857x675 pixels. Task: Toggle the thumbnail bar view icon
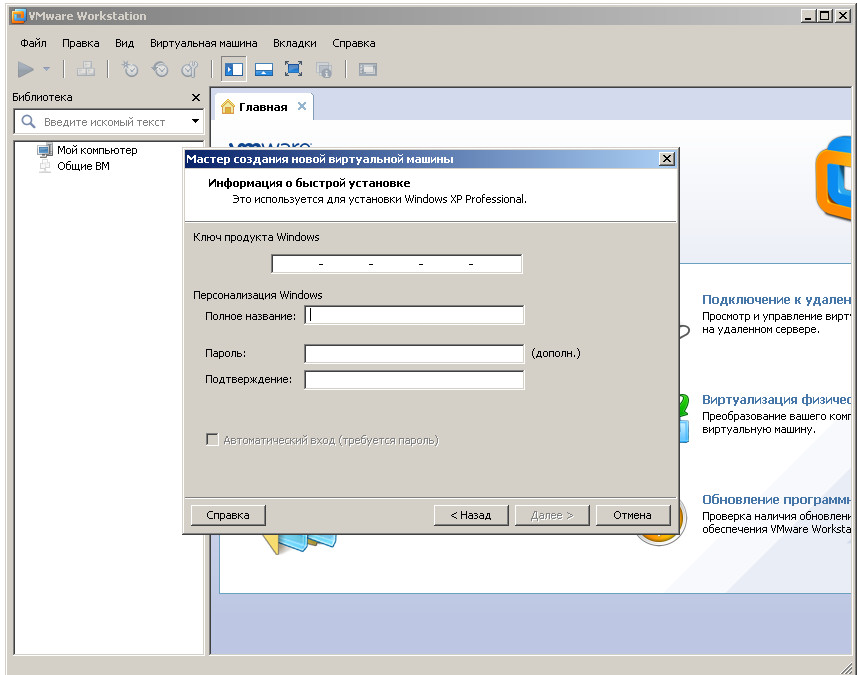click(x=264, y=69)
